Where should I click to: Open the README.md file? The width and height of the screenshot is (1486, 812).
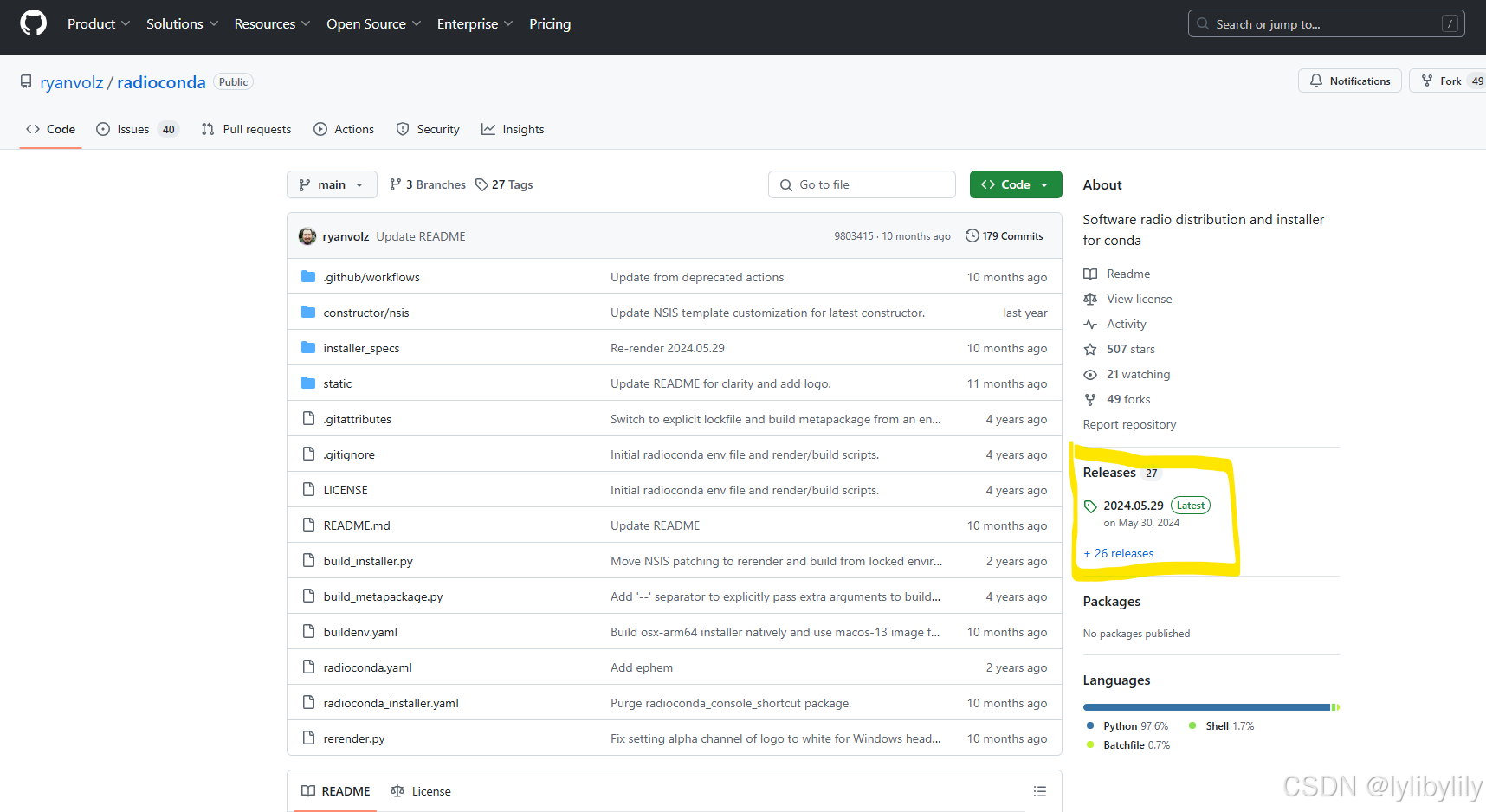(357, 525)
